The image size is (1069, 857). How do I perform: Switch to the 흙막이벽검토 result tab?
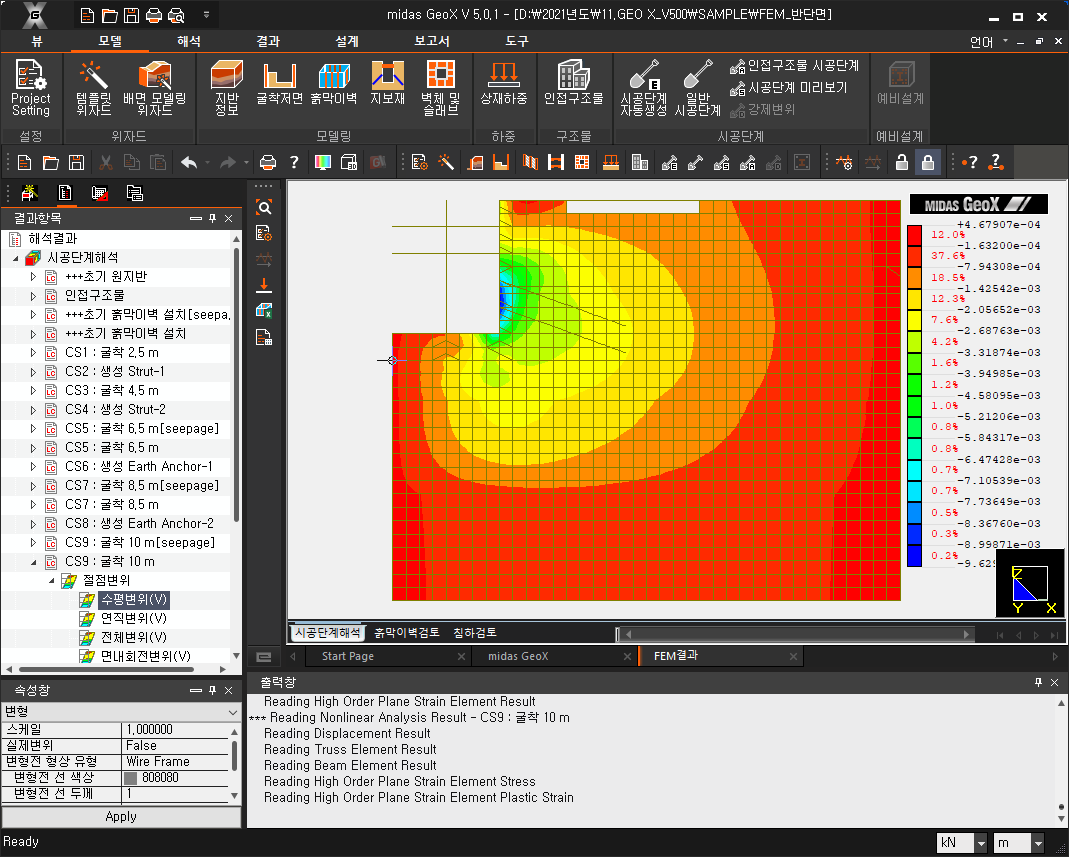coord(406,633)
